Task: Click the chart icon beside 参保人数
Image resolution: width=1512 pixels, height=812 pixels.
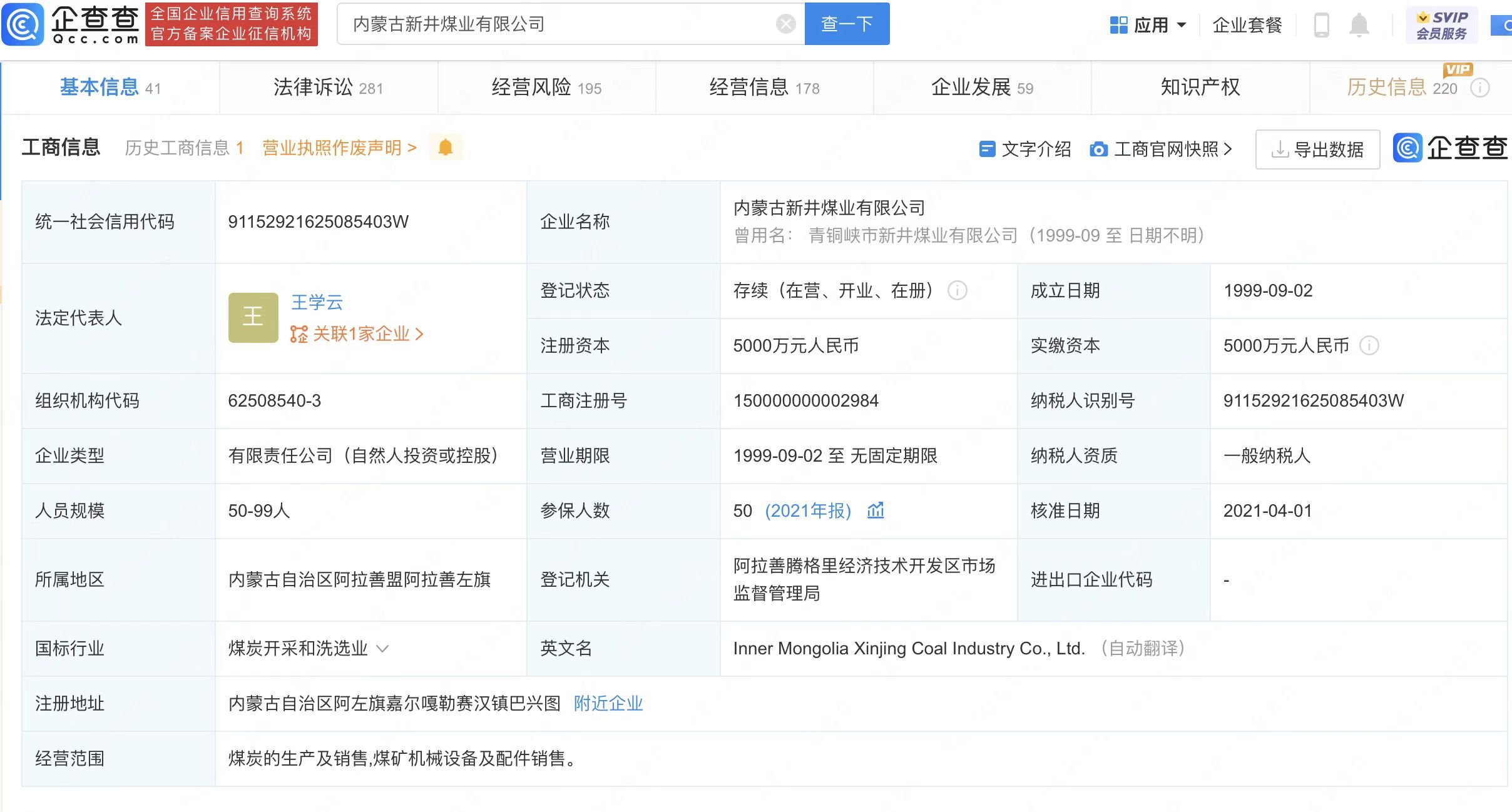Action: (x=876, y=510)
